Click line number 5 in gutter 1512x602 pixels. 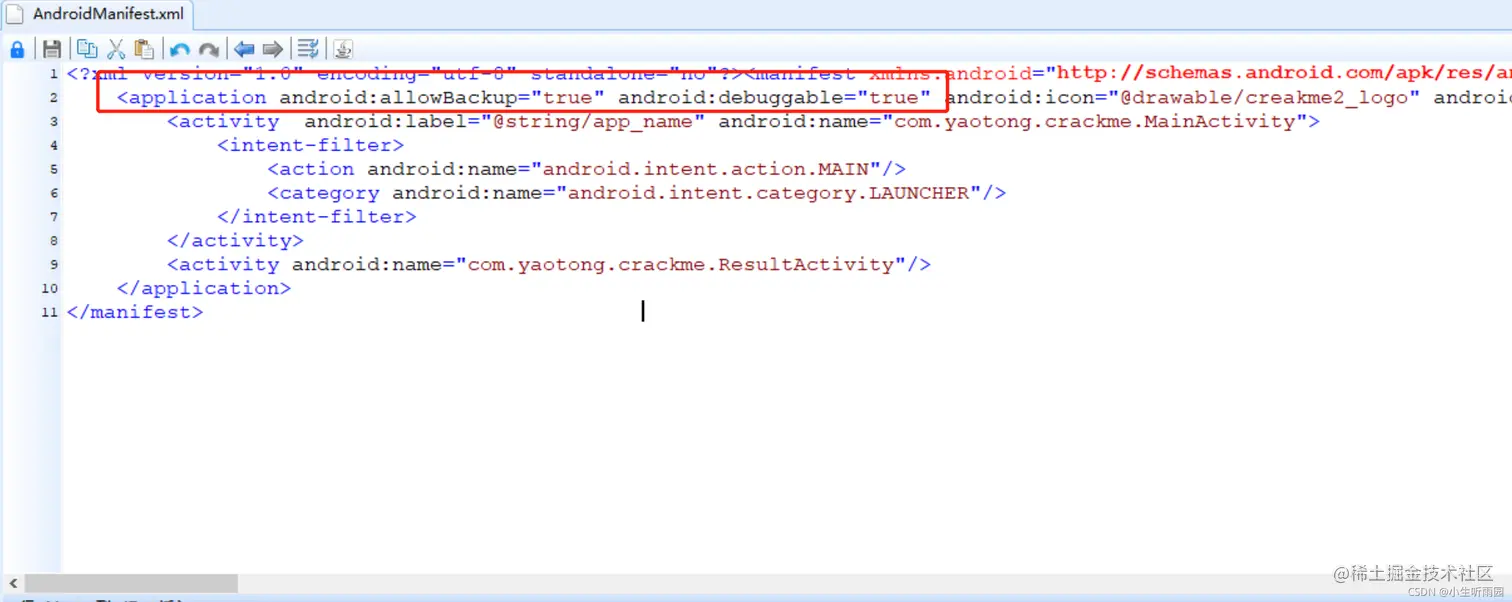[x=54, y=170]
